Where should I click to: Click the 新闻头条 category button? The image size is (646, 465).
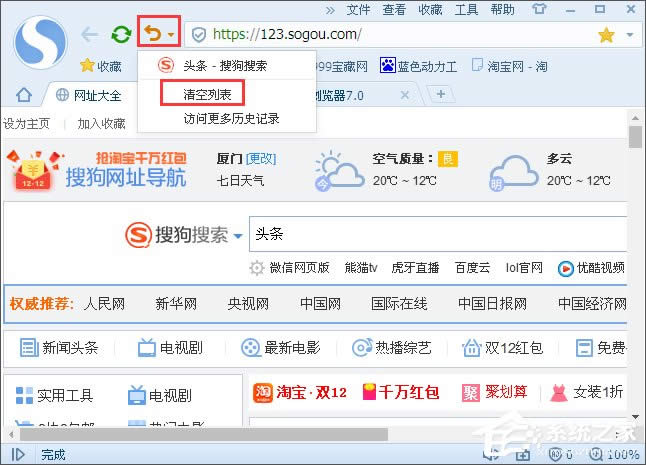[x=60, y=348]
